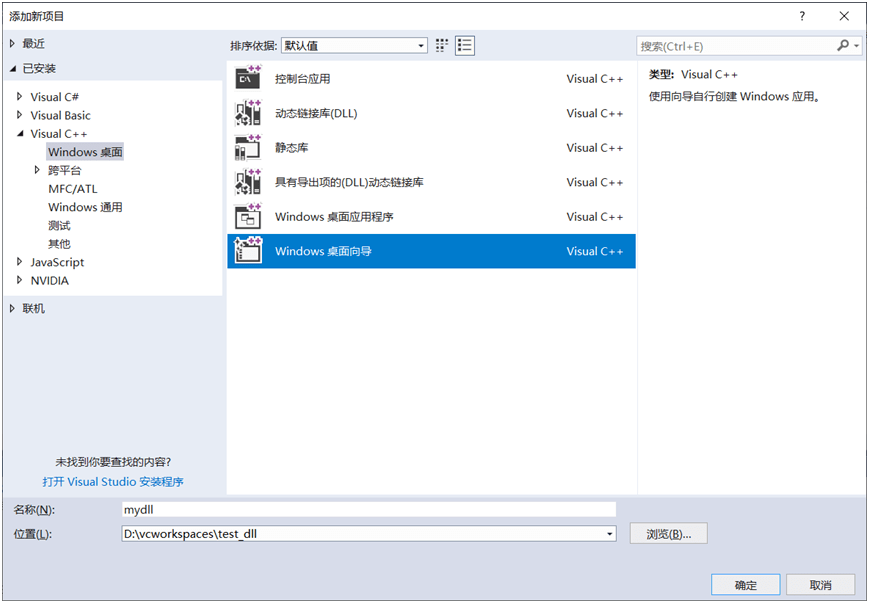Click the 动态链接库(DLL) template icon
Viewport: 869px width, 603px height.
(x=248, y=113)
